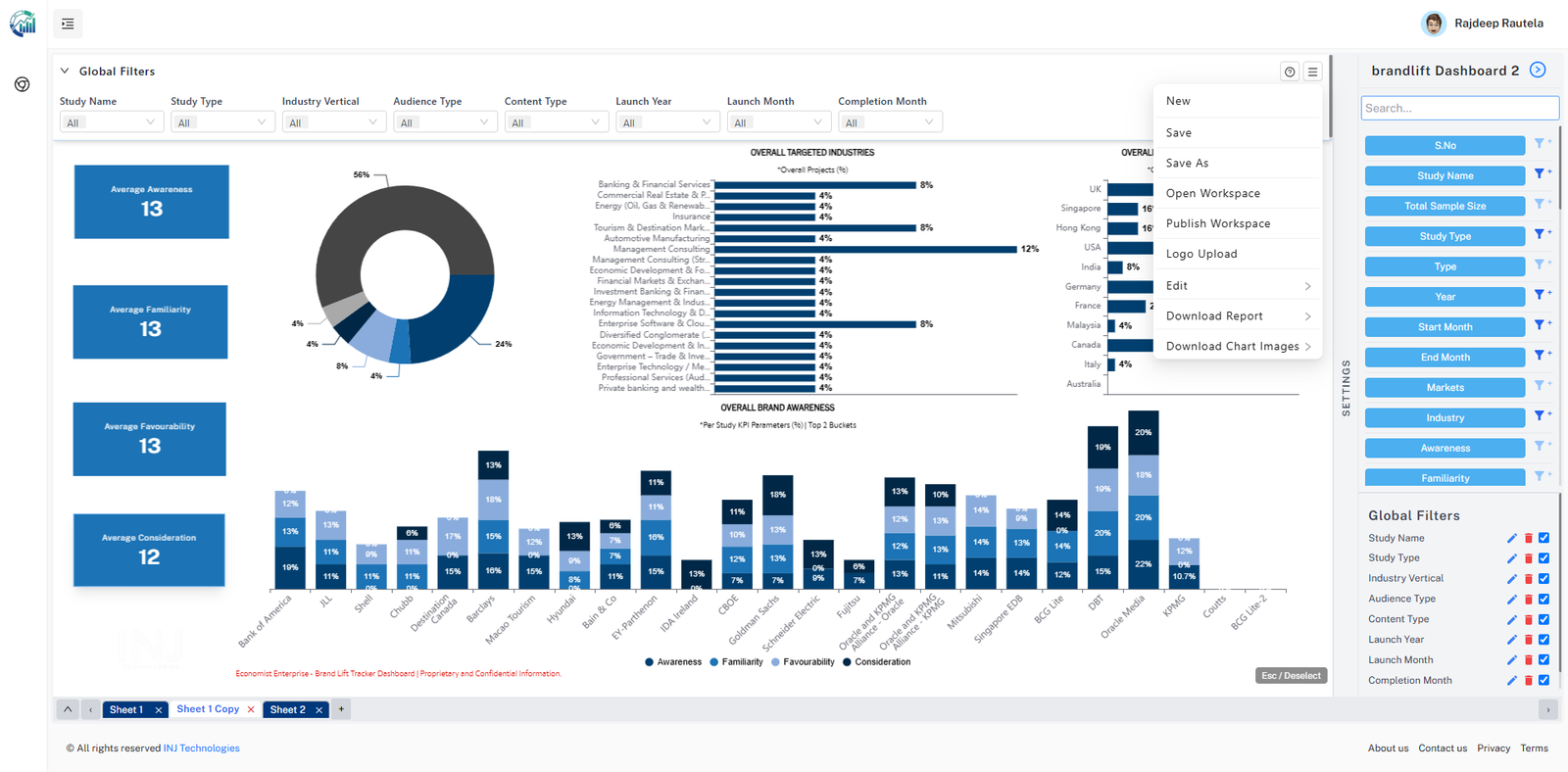Open the Completion Month dropdown
1568x772 pixels.
pos(890,122)
